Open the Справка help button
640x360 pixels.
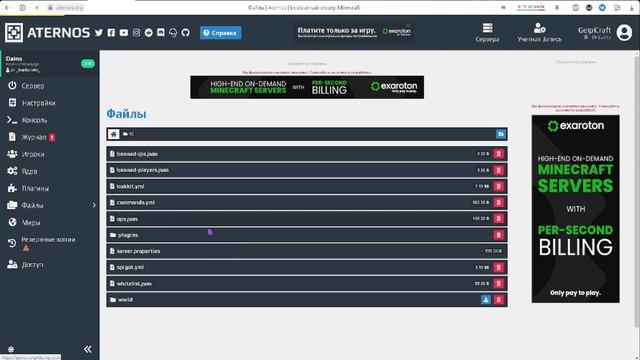click(x=220, y=33)
